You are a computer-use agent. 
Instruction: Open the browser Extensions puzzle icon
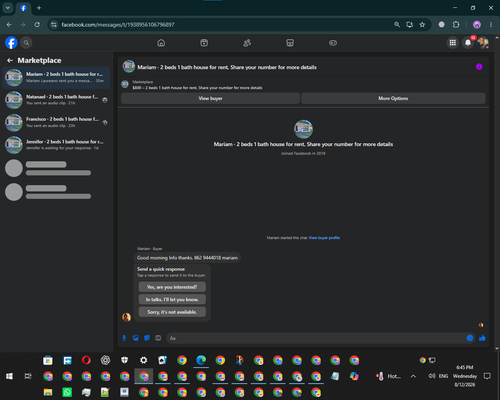456,25
